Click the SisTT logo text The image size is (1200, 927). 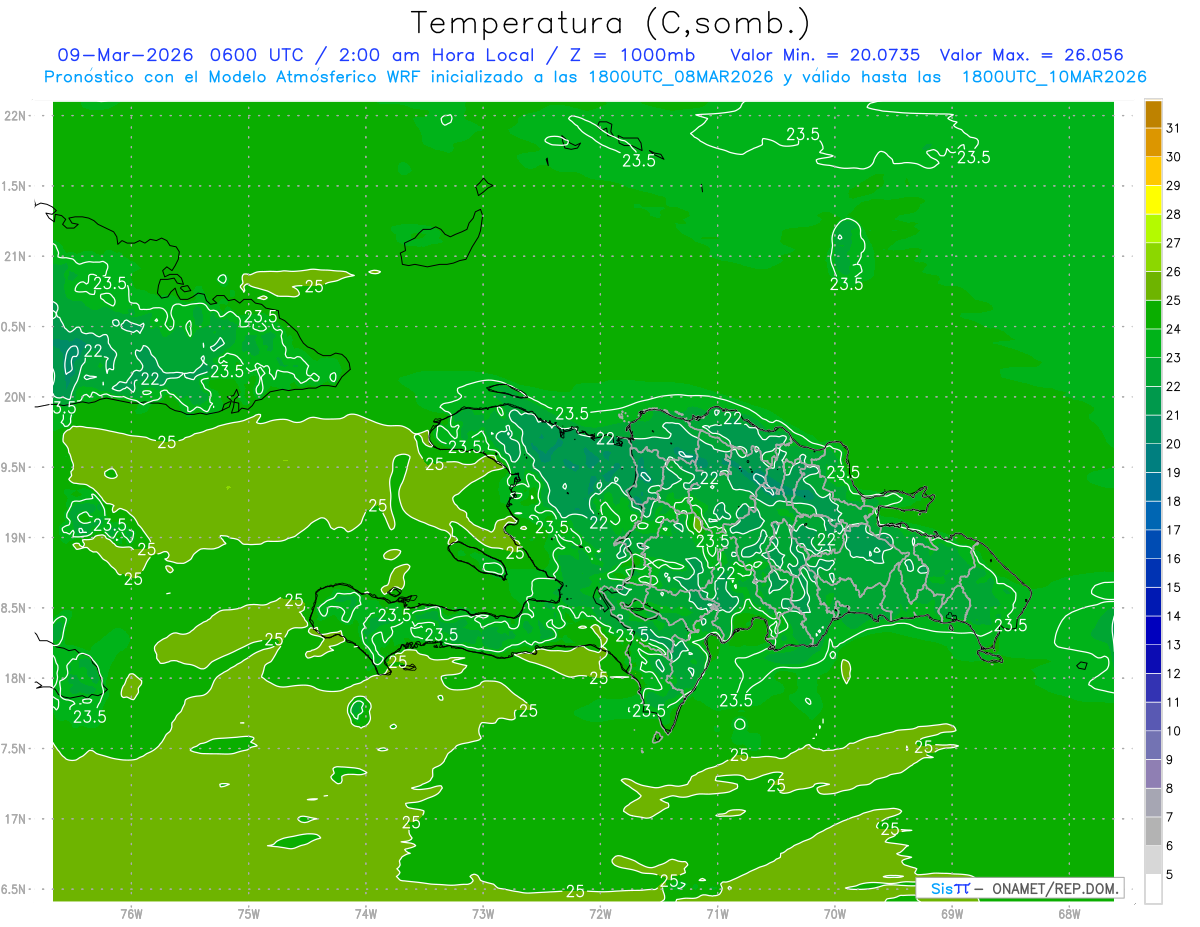[950, 888]
